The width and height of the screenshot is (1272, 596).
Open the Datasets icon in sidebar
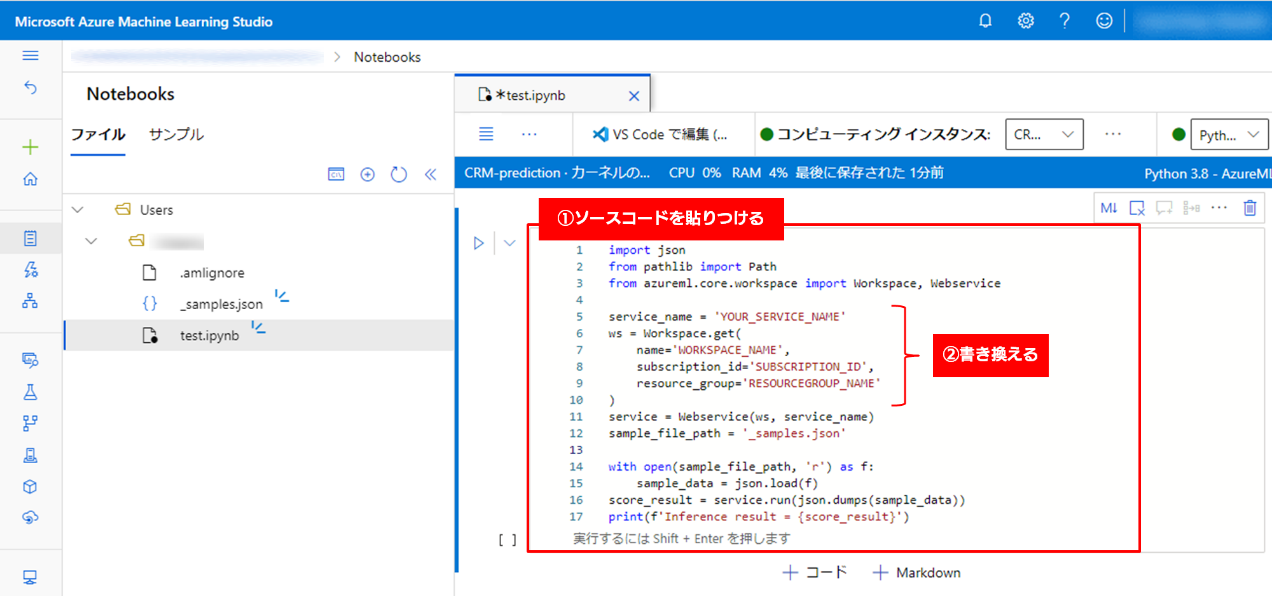pyautogui.click(x=30, y=360)
